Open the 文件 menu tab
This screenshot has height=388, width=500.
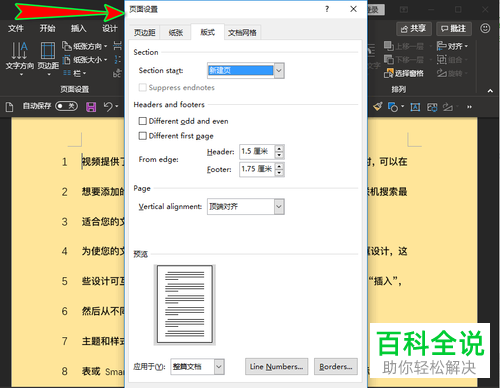pyautogui.click(x=16, y=28)
